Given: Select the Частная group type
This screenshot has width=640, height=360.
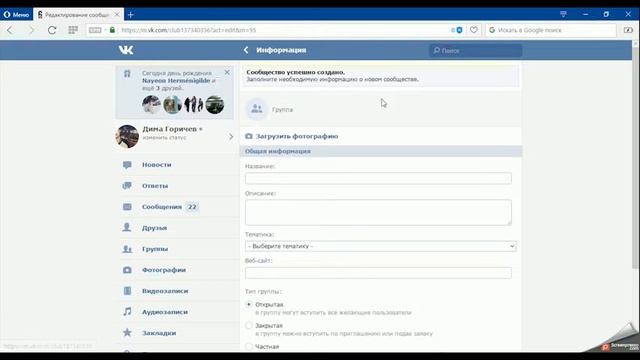Looking at the screenshot, I should [x=249, y=346].
